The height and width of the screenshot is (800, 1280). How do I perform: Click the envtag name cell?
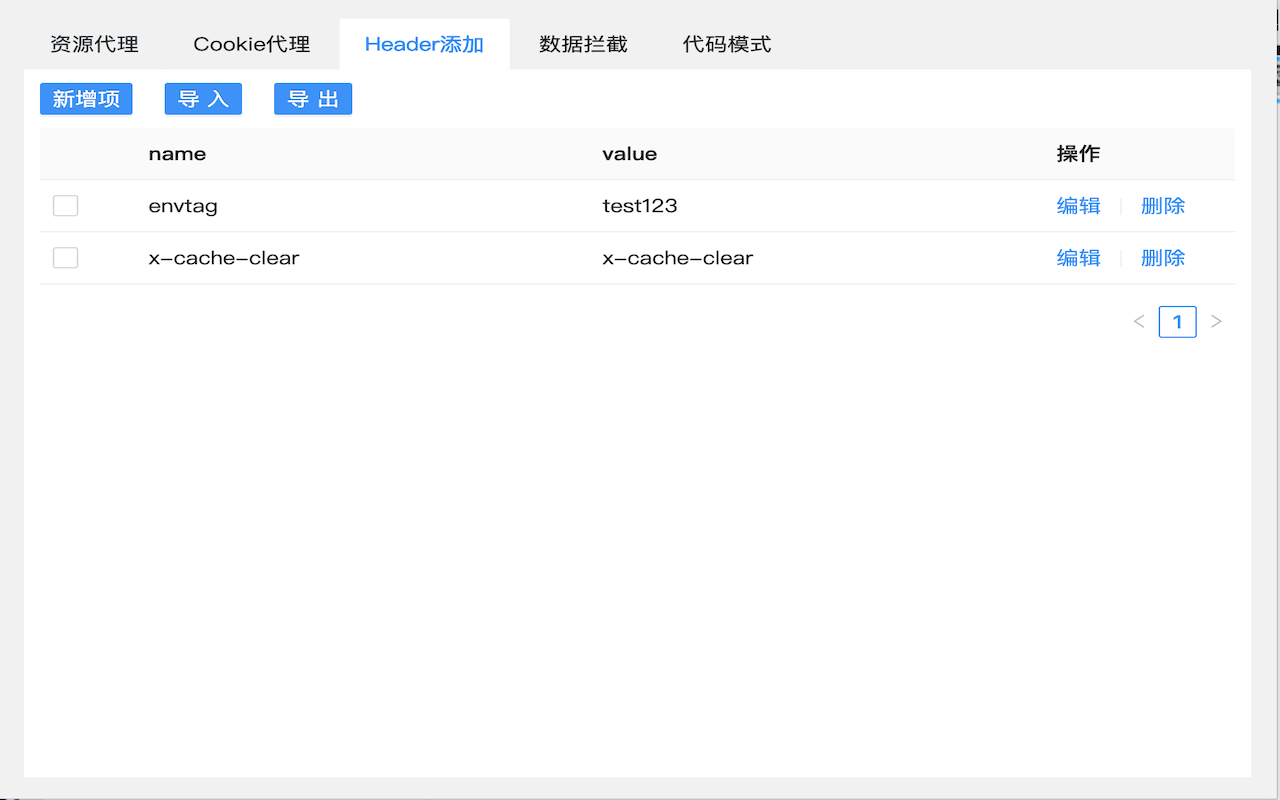[x=183, y=205]
